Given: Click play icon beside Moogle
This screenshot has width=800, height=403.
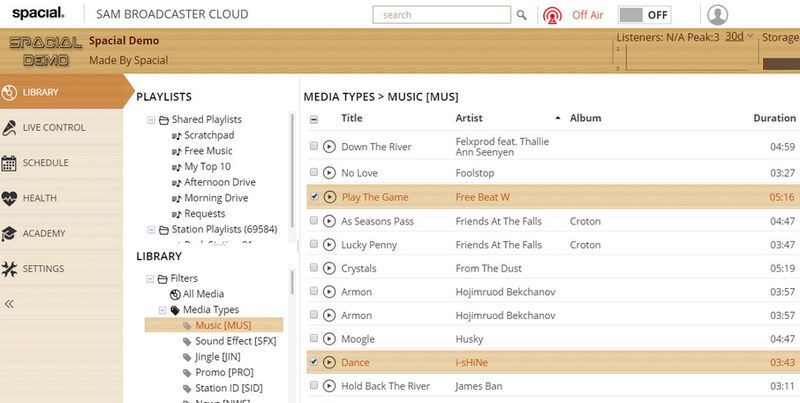Looking at the screenshot, I should tap(330, 340).
